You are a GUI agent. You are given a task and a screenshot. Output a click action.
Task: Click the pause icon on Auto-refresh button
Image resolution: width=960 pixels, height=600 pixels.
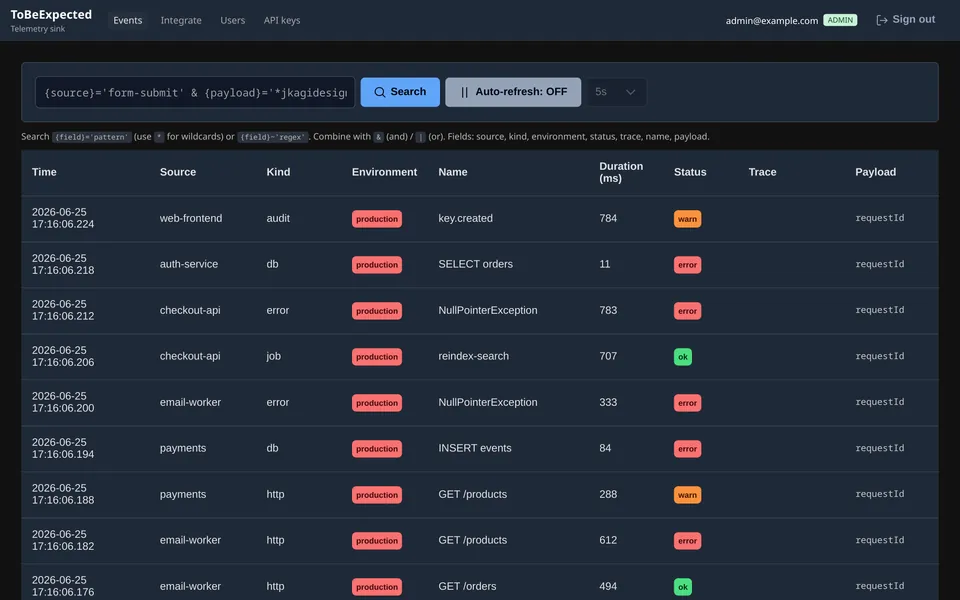point(464,92)
